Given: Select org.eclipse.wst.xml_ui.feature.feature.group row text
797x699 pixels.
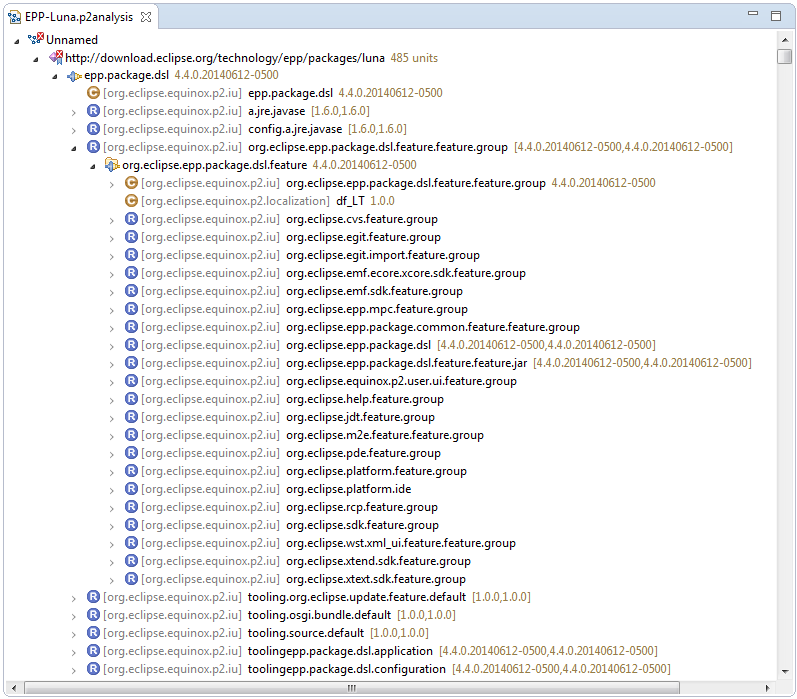Looking at the screenshot, I should click(401, 543).
